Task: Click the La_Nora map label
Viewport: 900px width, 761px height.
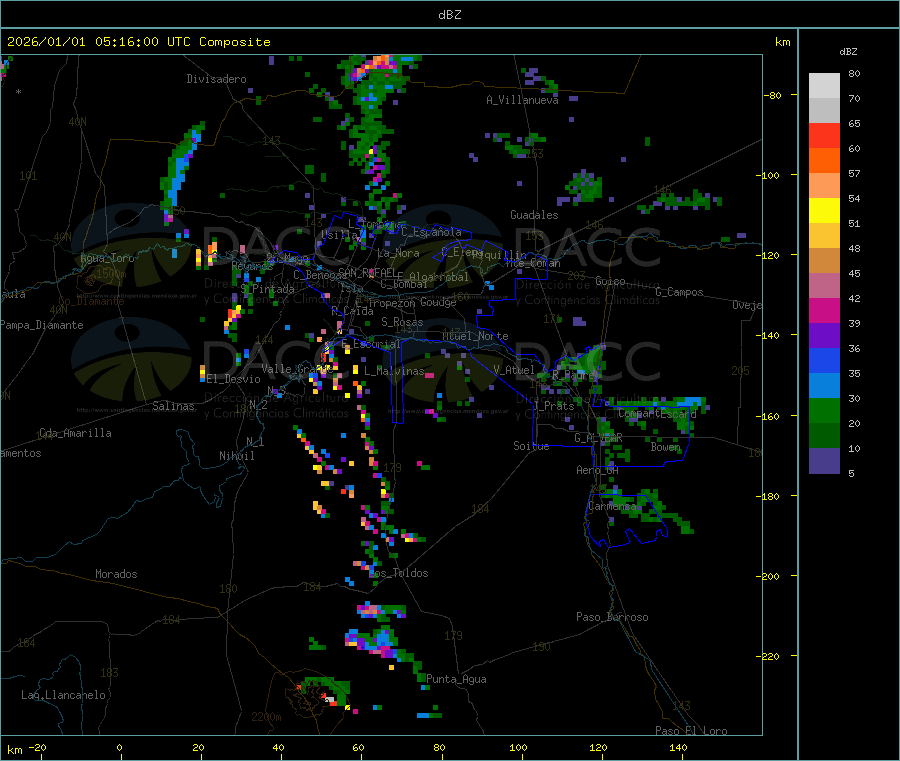Action: 398,253
